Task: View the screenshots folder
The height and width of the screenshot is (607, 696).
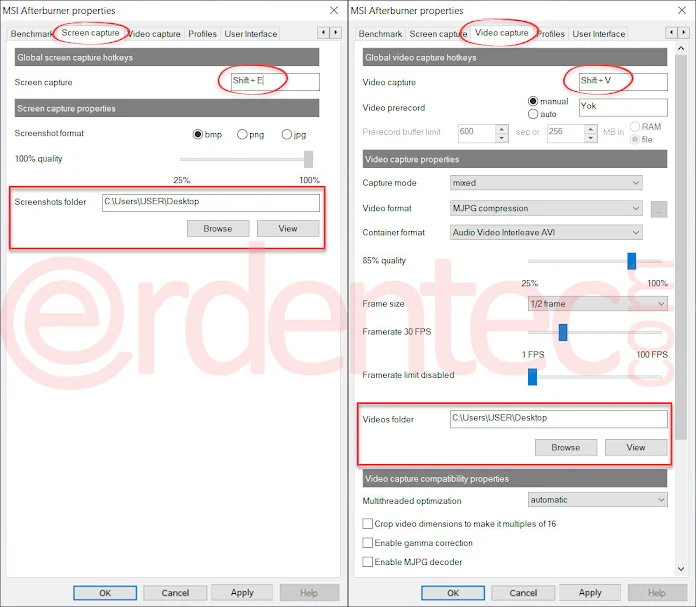Action: [288, 229]
